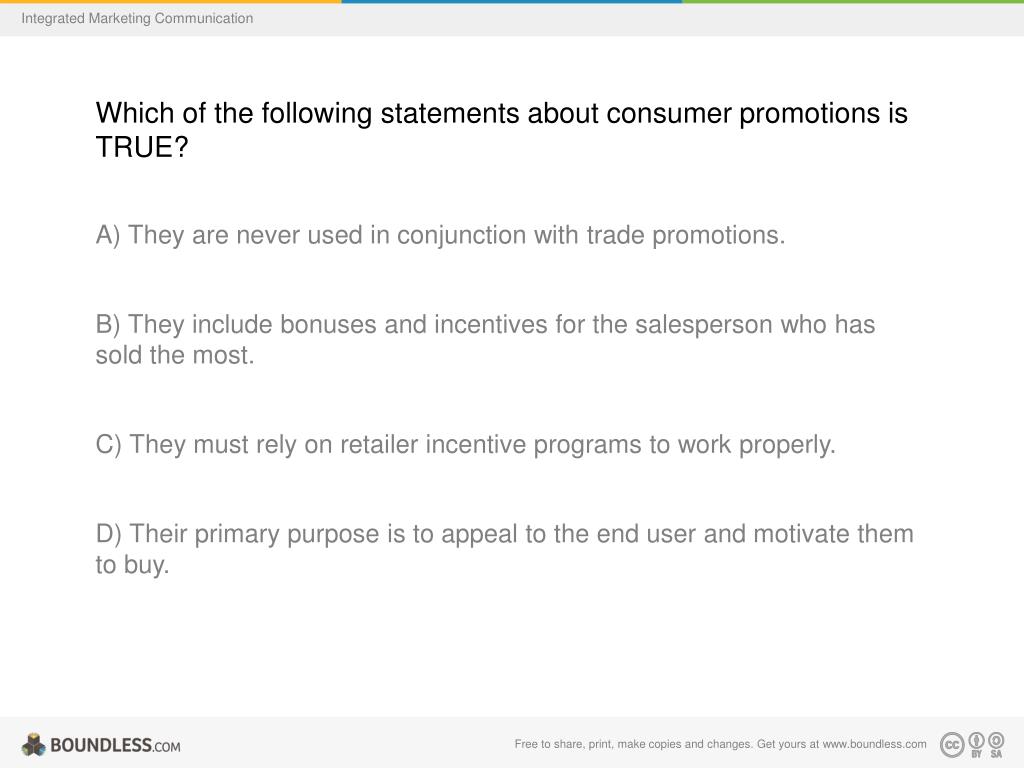Viewport: 1024px width, 768px height.
Task: Click the Boundless cube logo icon
Action: [x=33, y=744]
